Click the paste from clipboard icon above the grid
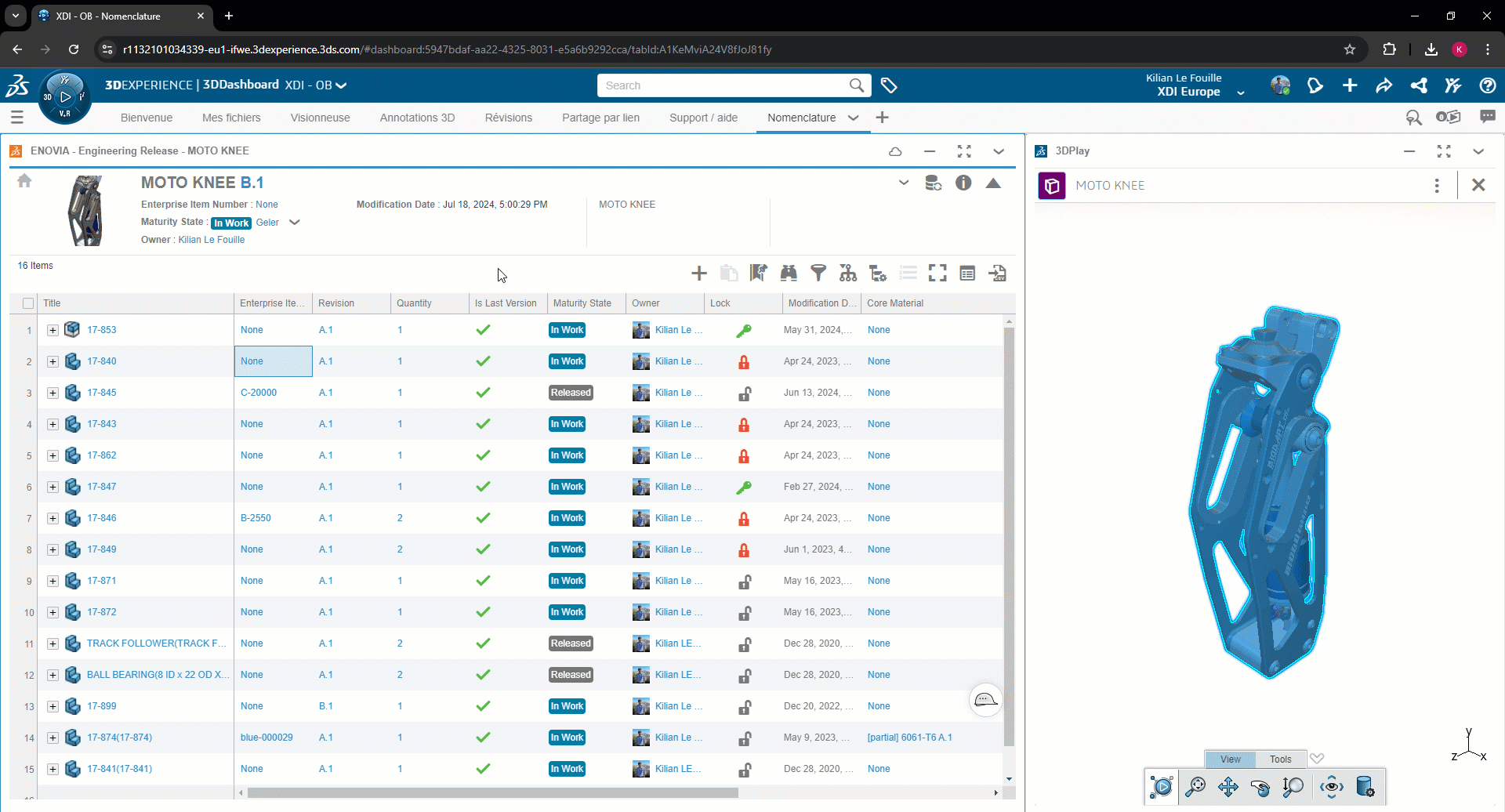This screenshot has width=1505, height=812. 729,273
